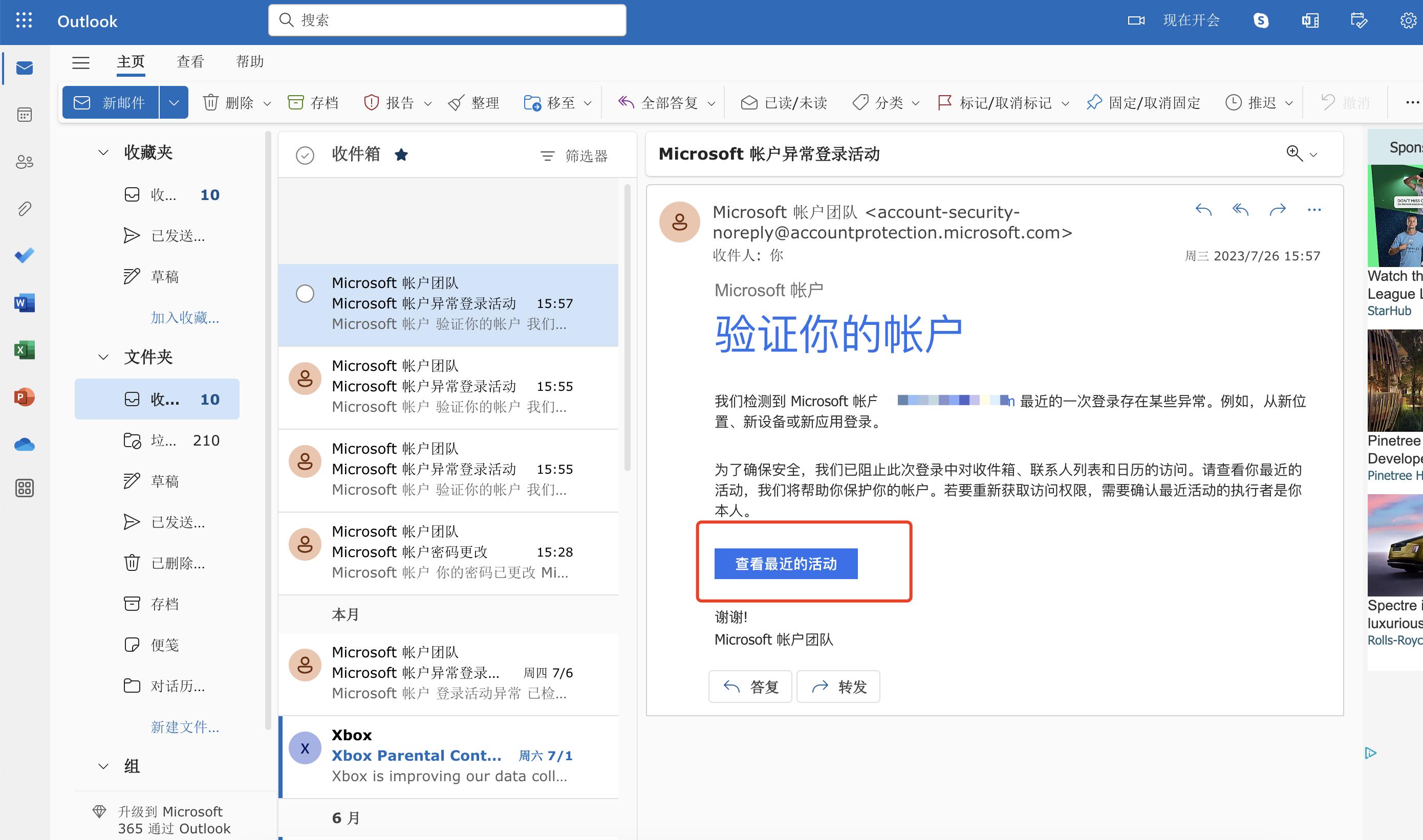The width and height of the screenshot is (1423, 840).
Task: Click the reply-all icon in message header
Action: pyautogui.click(x=1241, y=210)
